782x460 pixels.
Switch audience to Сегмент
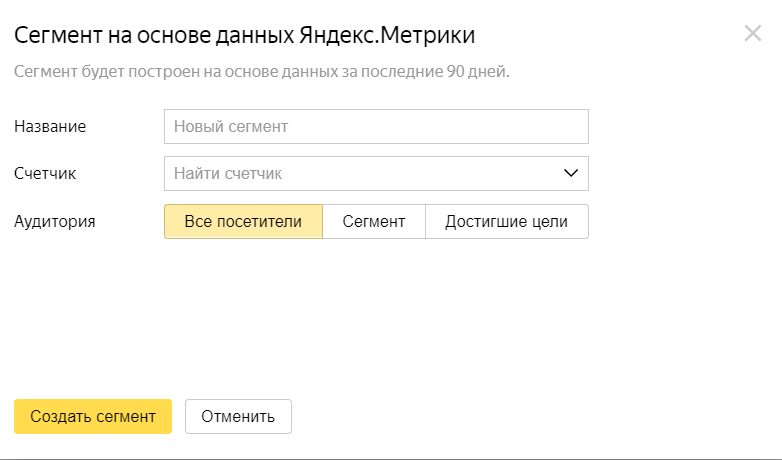click(x=374, y=221)
